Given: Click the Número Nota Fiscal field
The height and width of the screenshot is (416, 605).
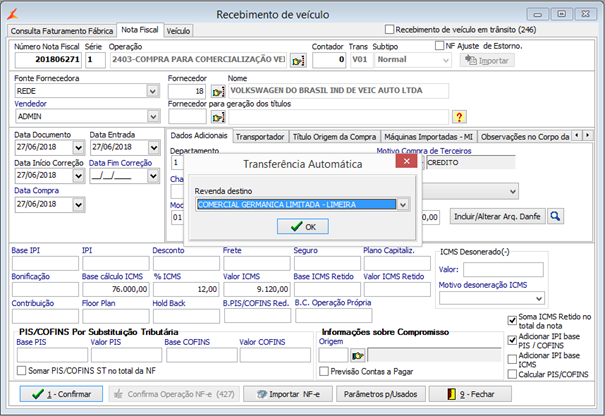Looking at the screenshot, I should [x=48, y=60].
